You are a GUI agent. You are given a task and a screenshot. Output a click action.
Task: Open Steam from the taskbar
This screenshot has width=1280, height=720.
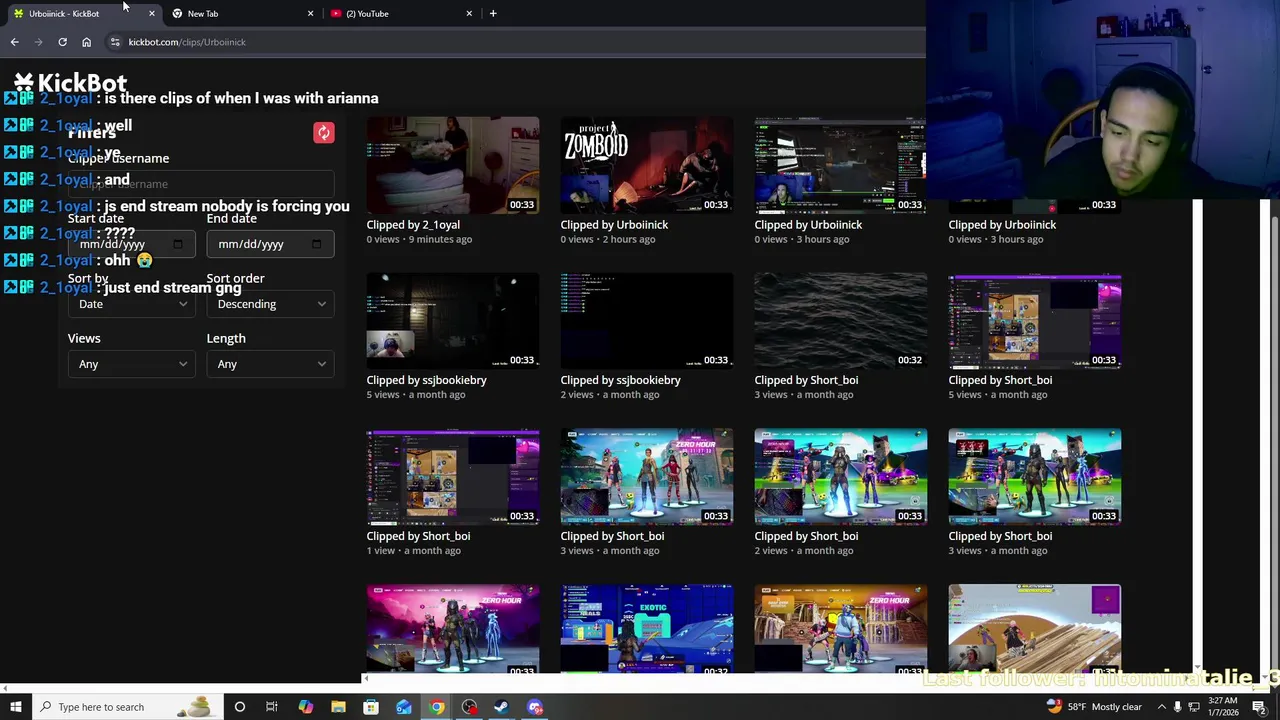click(502, 707)
